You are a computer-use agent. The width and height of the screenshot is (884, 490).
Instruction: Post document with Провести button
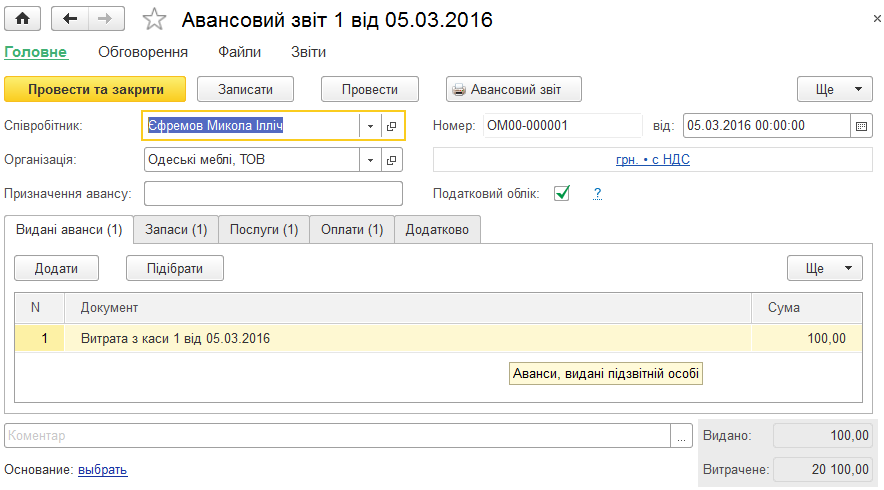(x=370, y=89)
